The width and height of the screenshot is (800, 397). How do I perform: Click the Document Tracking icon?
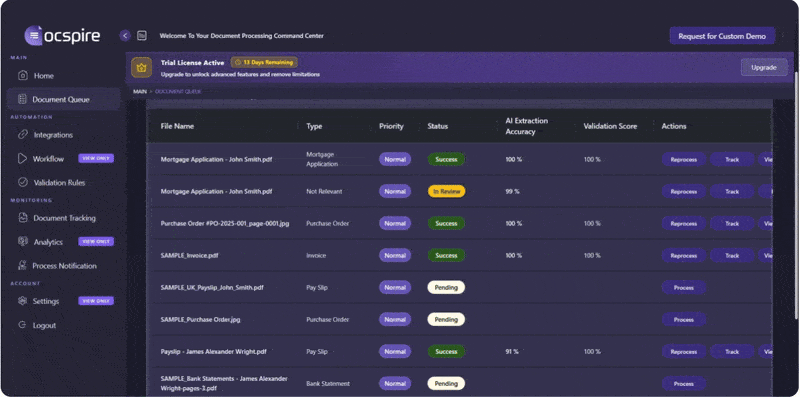point(22,218)
